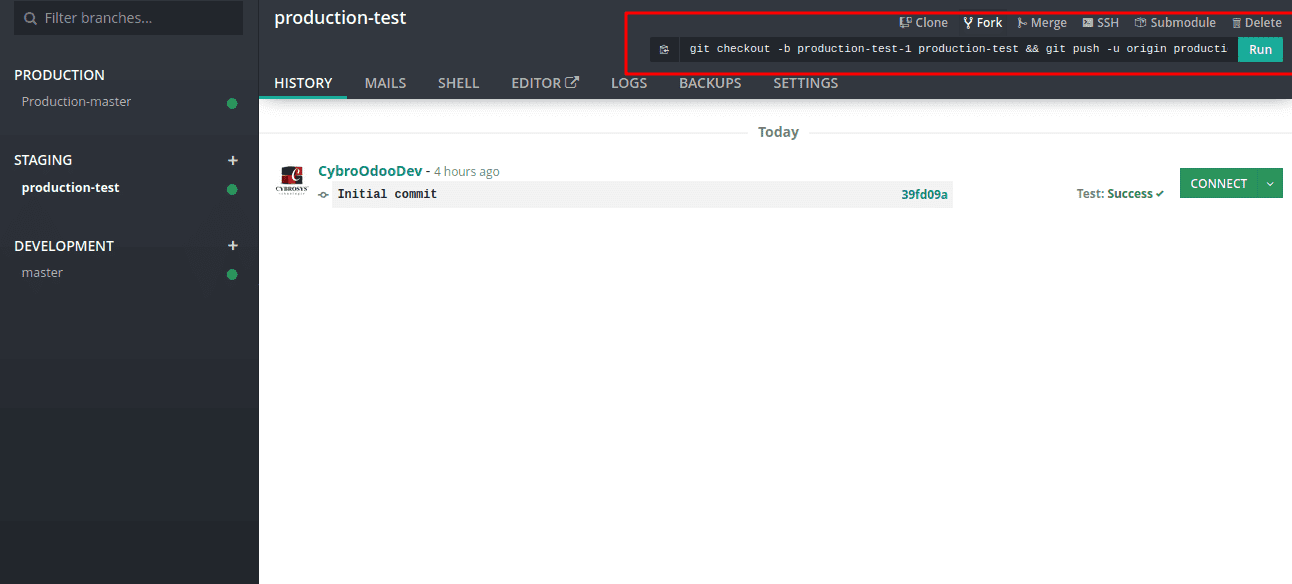Screen dimensions: 1292x584
Task: Focus the git checkout command field
Action: (958, 49)
